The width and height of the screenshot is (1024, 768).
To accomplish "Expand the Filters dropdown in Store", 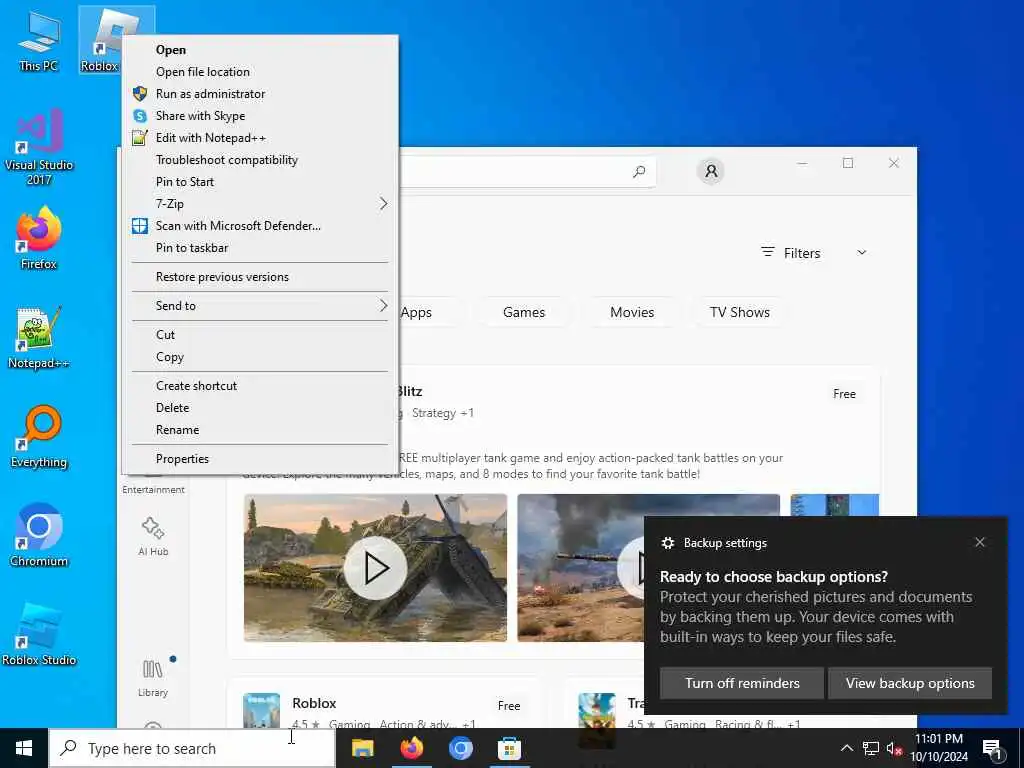I will tap(814, 253).
